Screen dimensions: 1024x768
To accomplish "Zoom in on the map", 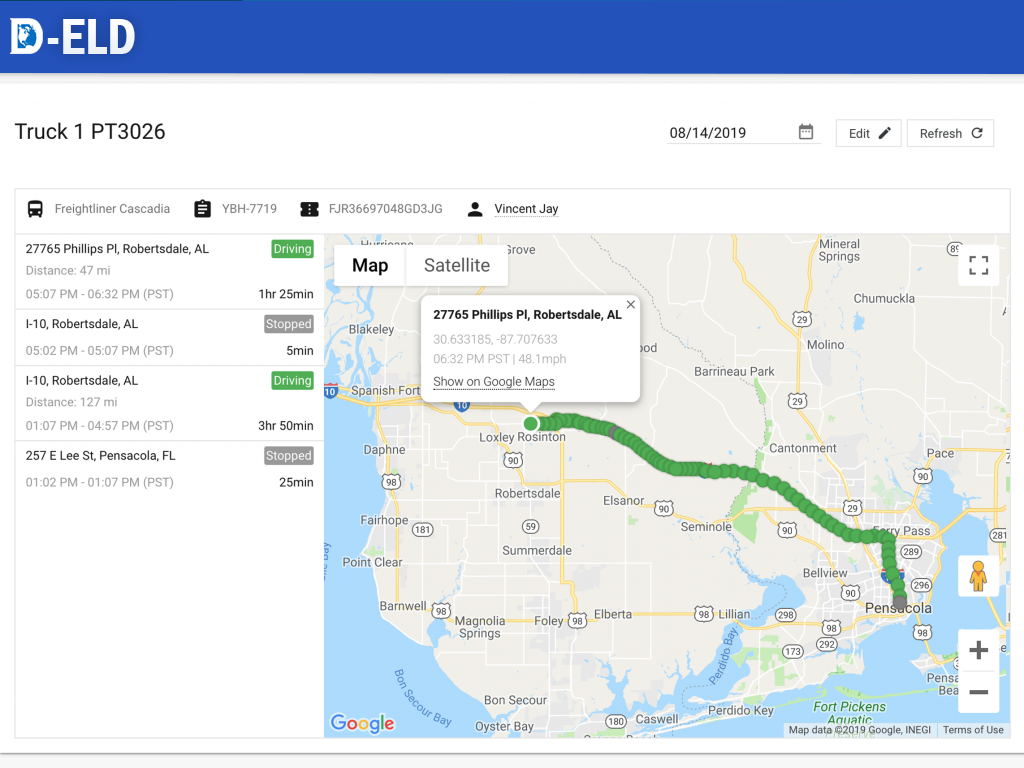I will tap(978, 651).
